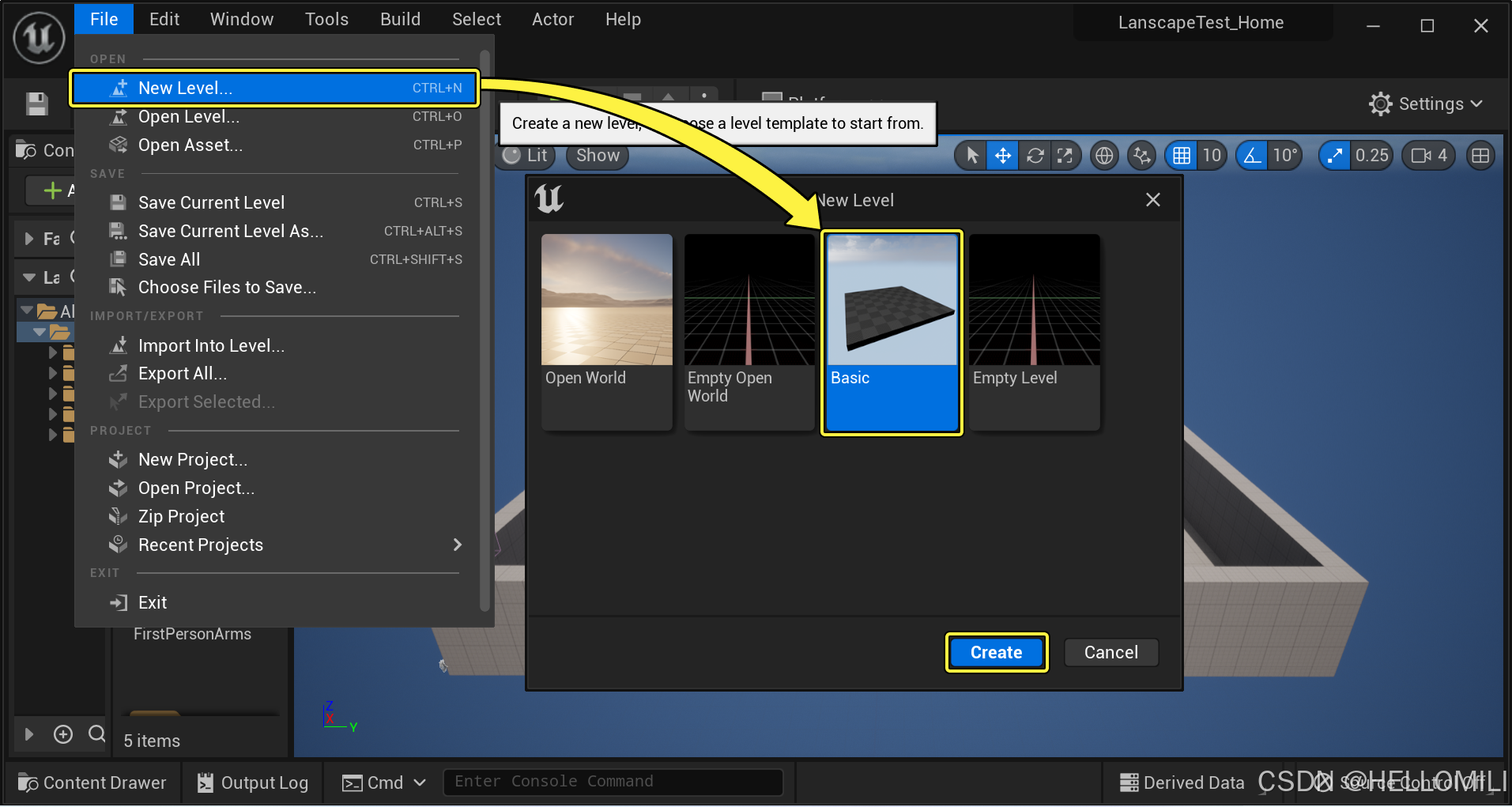The width and height of the screenshot is (1512, 807).
Task: Open the Select menu
Action: click(x=477, y=19)
